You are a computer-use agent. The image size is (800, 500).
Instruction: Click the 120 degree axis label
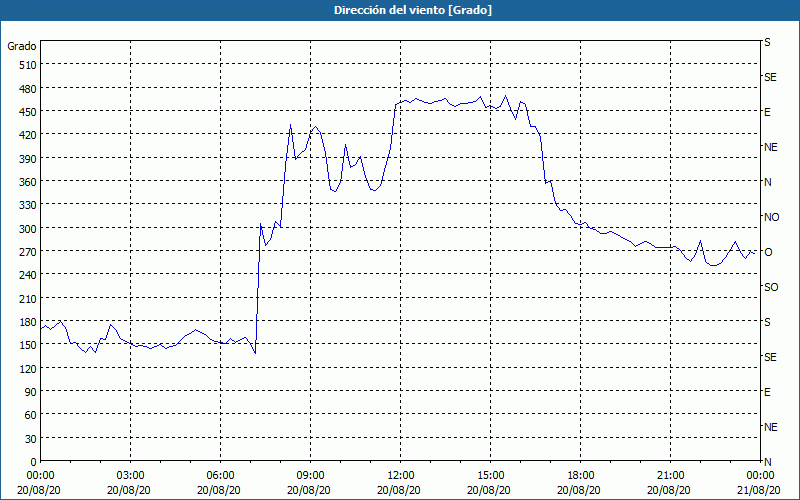[28, 368]
